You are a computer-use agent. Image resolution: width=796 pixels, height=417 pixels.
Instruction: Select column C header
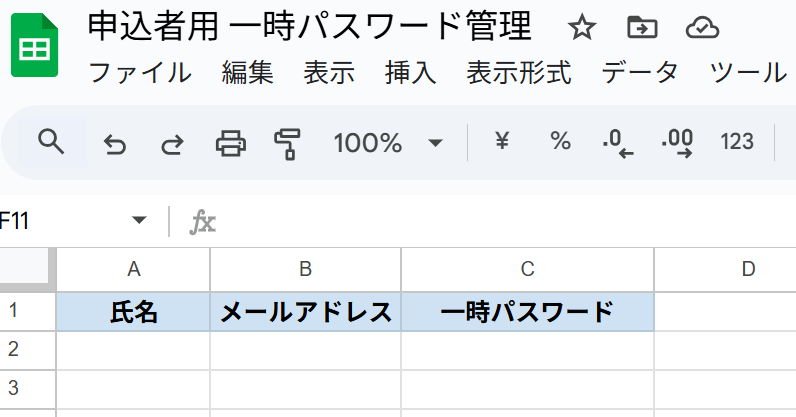coord(527,269)
